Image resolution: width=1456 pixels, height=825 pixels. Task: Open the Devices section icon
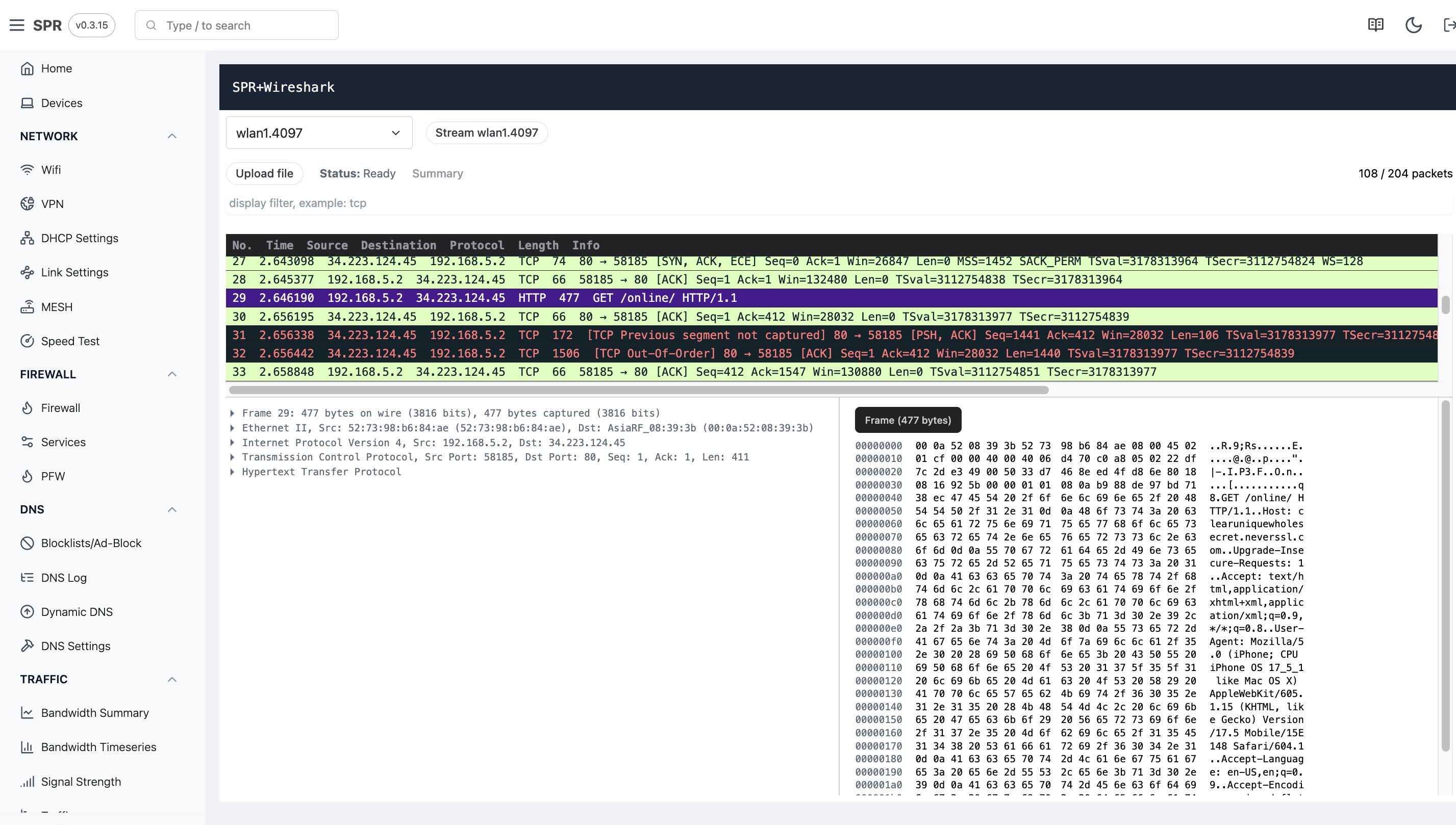coord(27,103)
